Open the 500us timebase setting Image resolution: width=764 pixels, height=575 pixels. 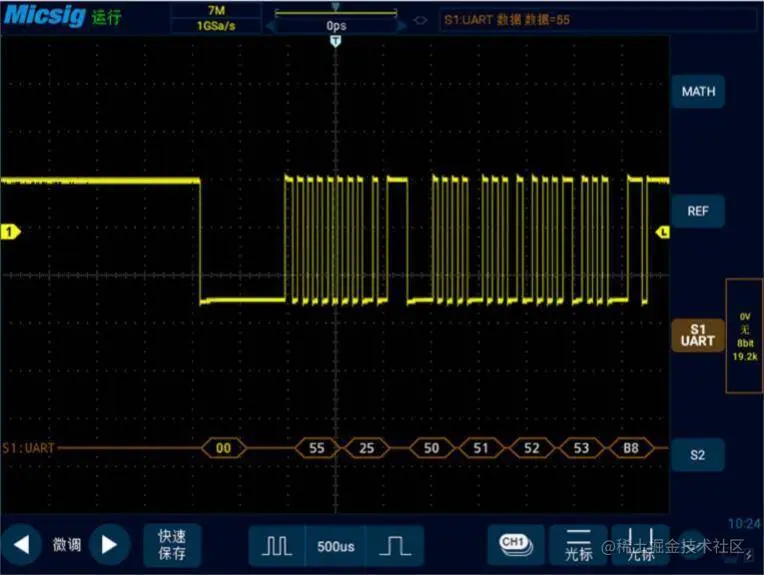click(336, 546)
